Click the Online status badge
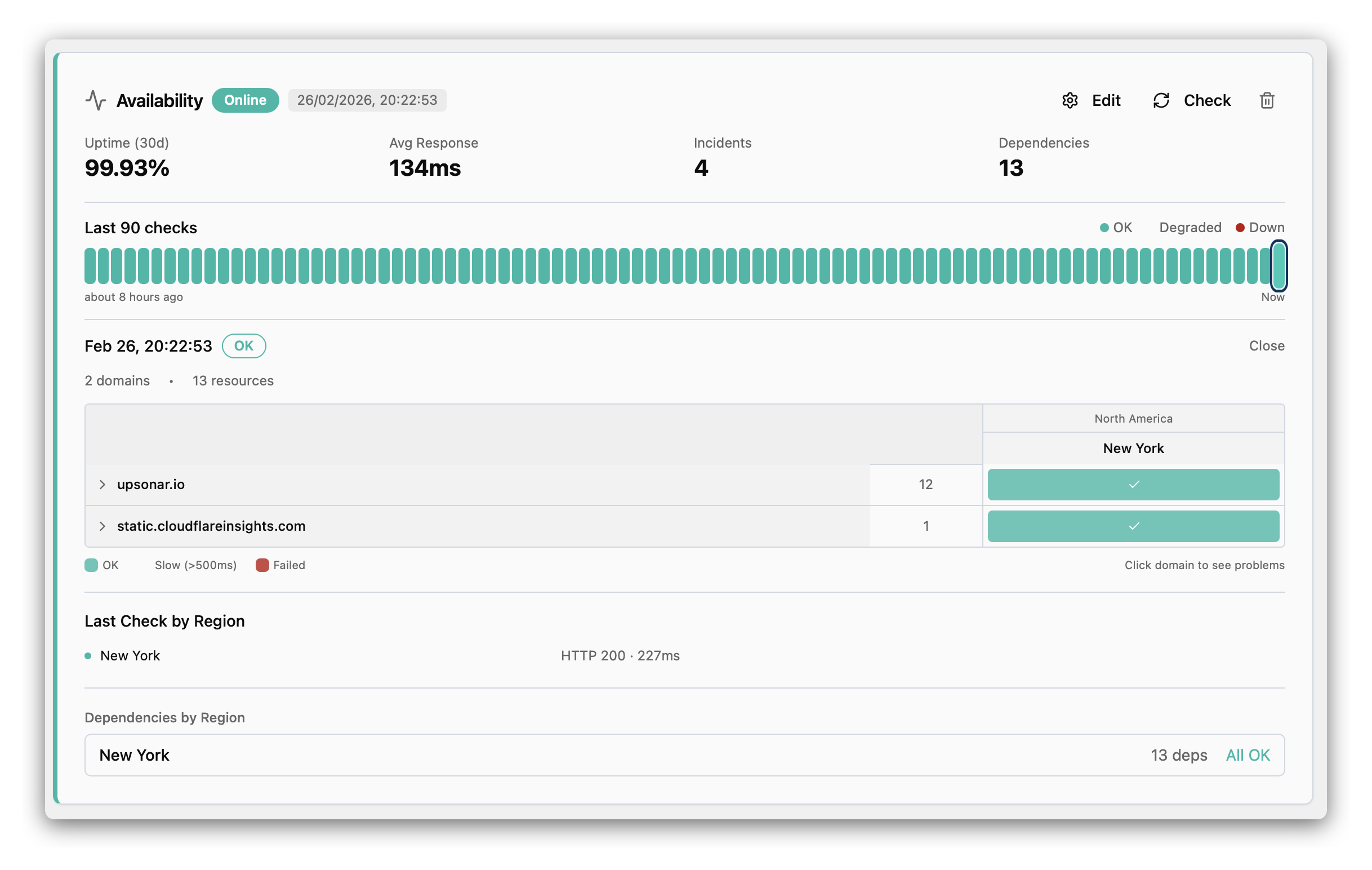This screenshot has width=1372, height=870. point(245,100)
